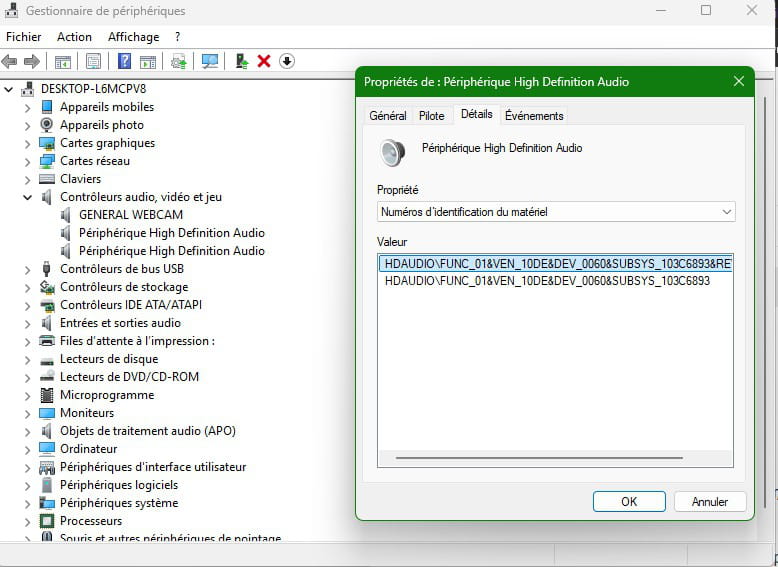This screenshot has width=778, height=567.
Task: Click the Back arrow toolbar icon
Action: click(x=9, y=62)
